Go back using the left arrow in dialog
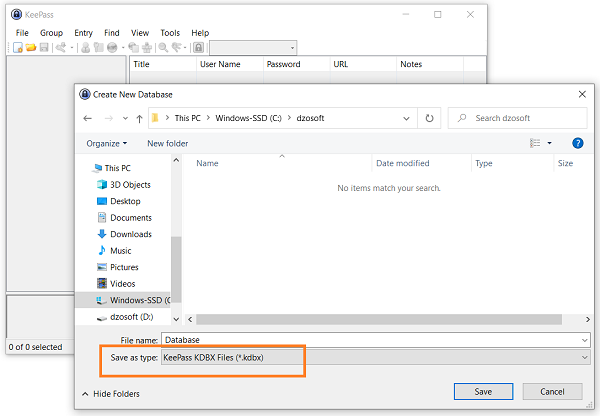This screenshot has width=600, height=416. [x=87, y=118]
